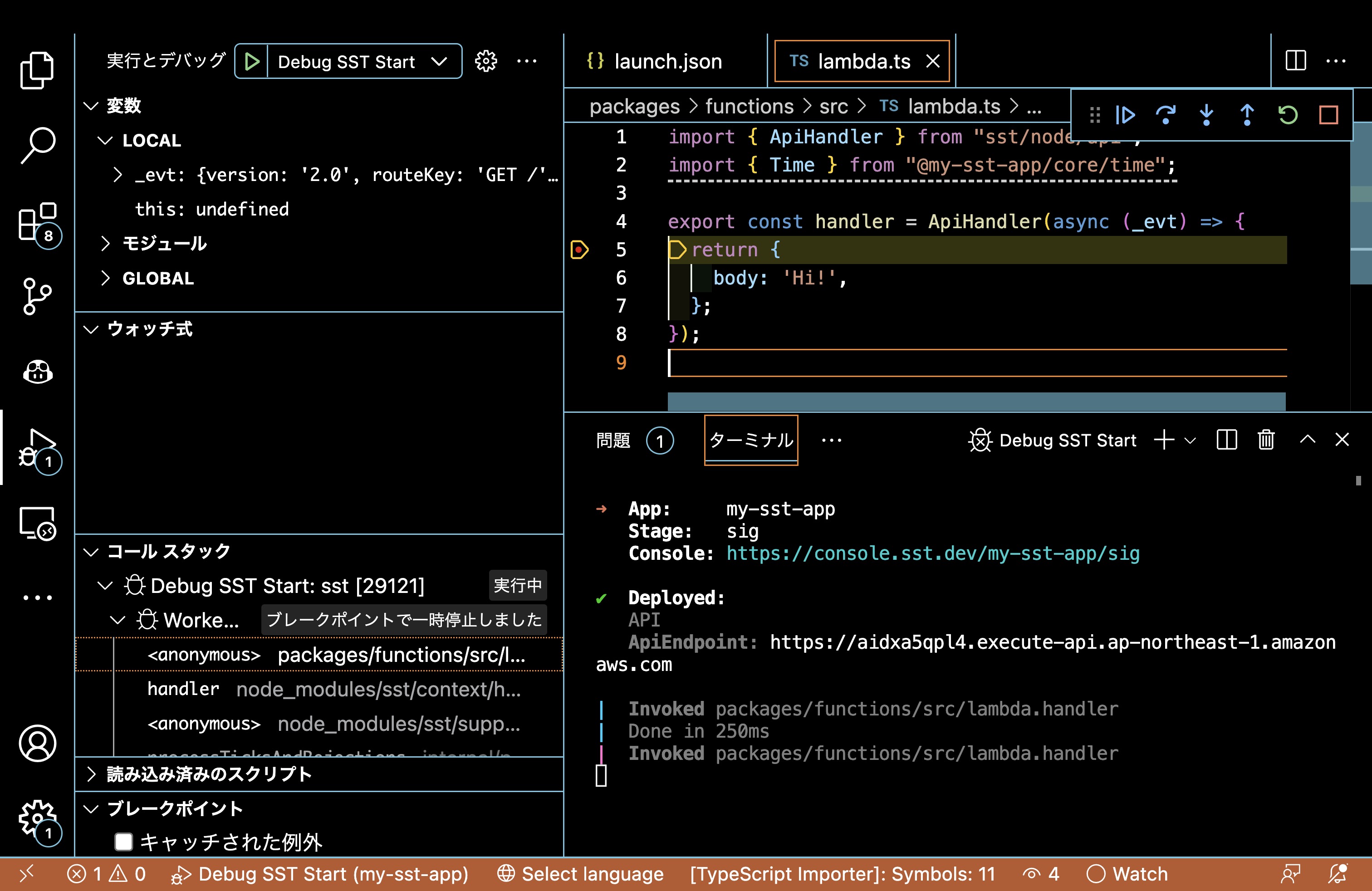
Task: Step over in the debug toolbar
Action: (1166, 115)
